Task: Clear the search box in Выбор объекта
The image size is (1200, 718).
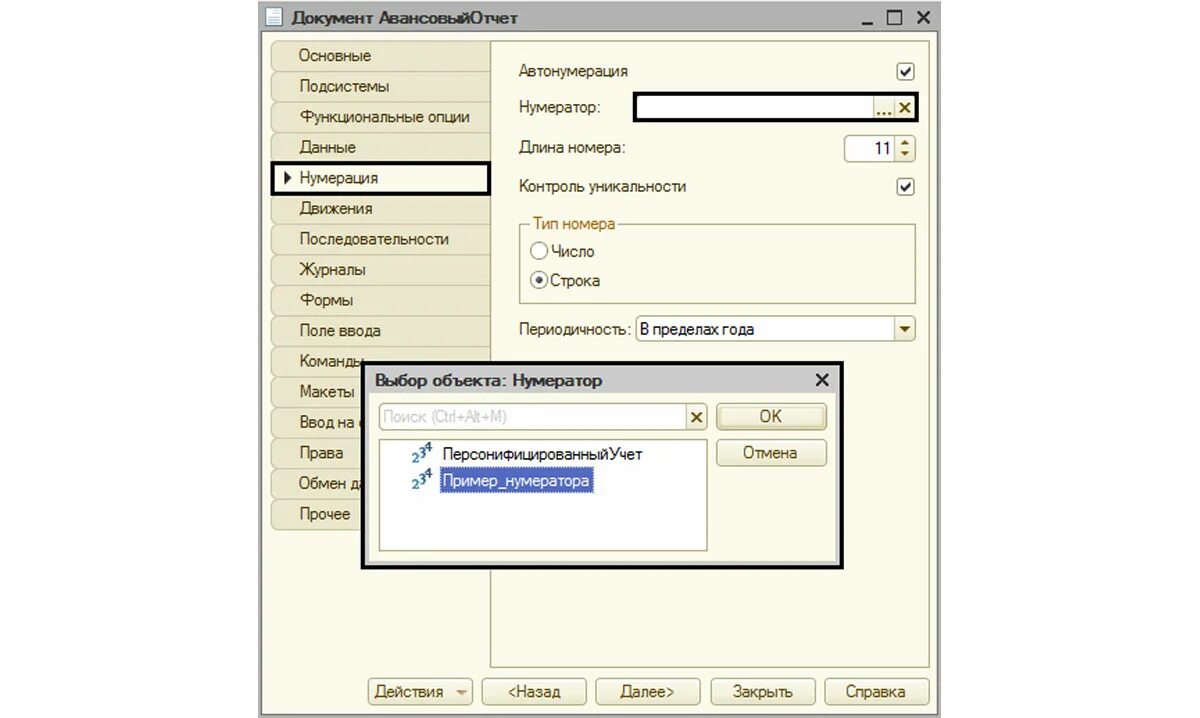Action: (696, 417)
